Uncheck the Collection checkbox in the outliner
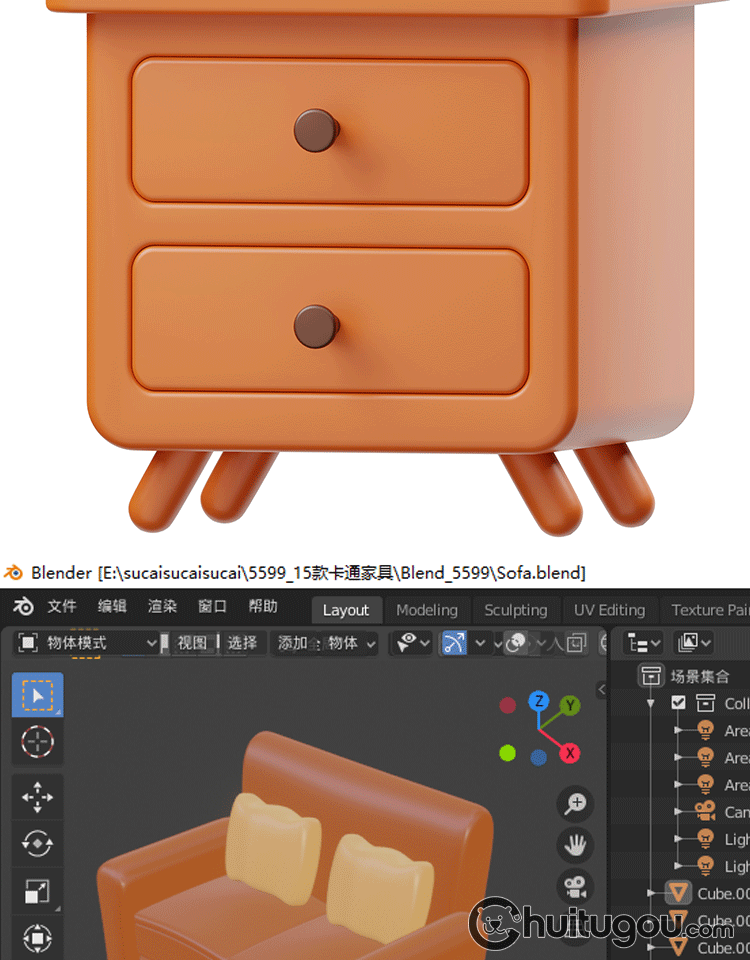 click(679, 703)
